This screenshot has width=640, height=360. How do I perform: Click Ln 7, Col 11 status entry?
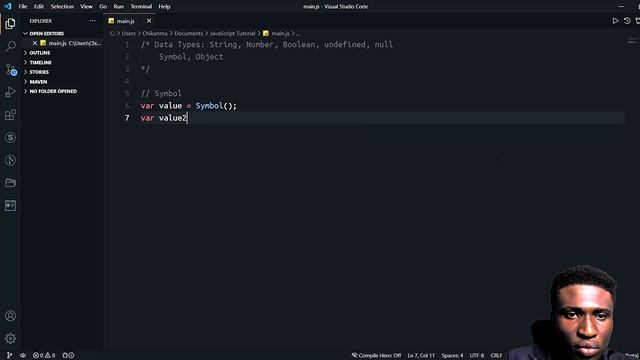pos(421,356)
